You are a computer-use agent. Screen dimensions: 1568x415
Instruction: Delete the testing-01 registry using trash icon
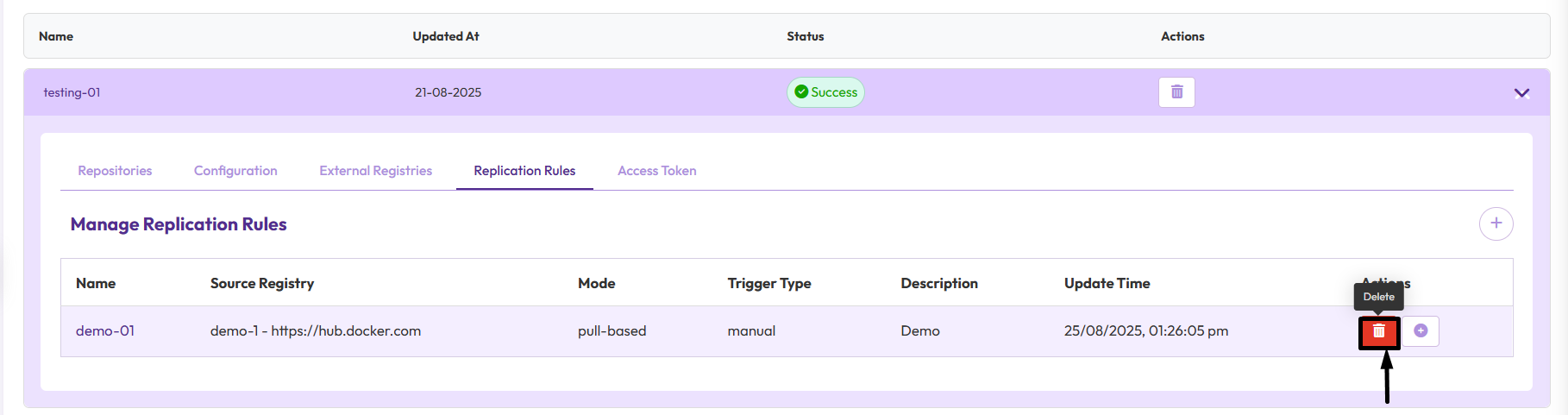pos(1176,92)
